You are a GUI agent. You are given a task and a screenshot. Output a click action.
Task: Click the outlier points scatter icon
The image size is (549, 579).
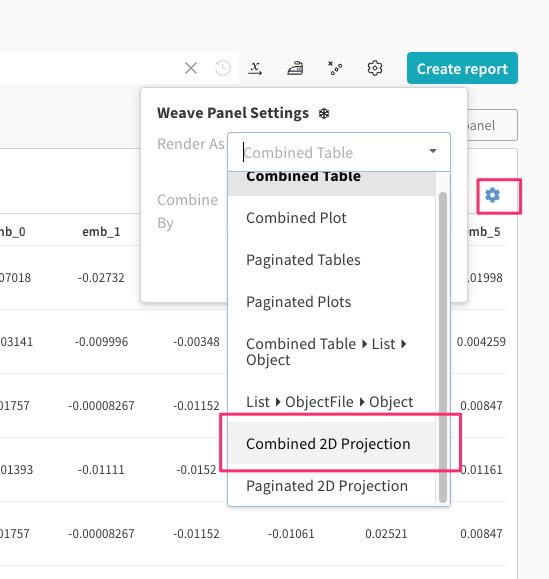coord(335,68)
